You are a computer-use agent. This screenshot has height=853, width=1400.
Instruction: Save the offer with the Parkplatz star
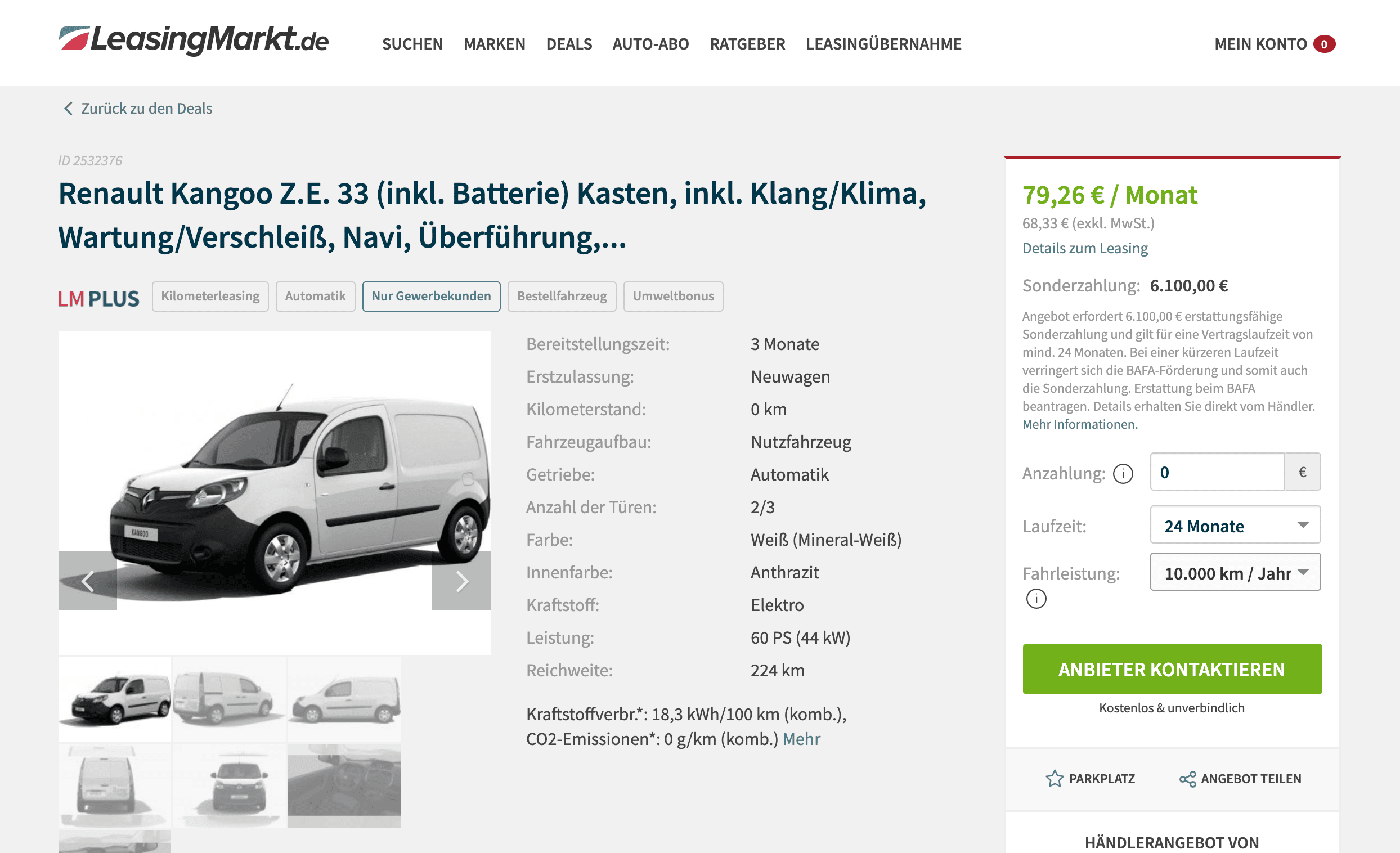point(1055,779)
